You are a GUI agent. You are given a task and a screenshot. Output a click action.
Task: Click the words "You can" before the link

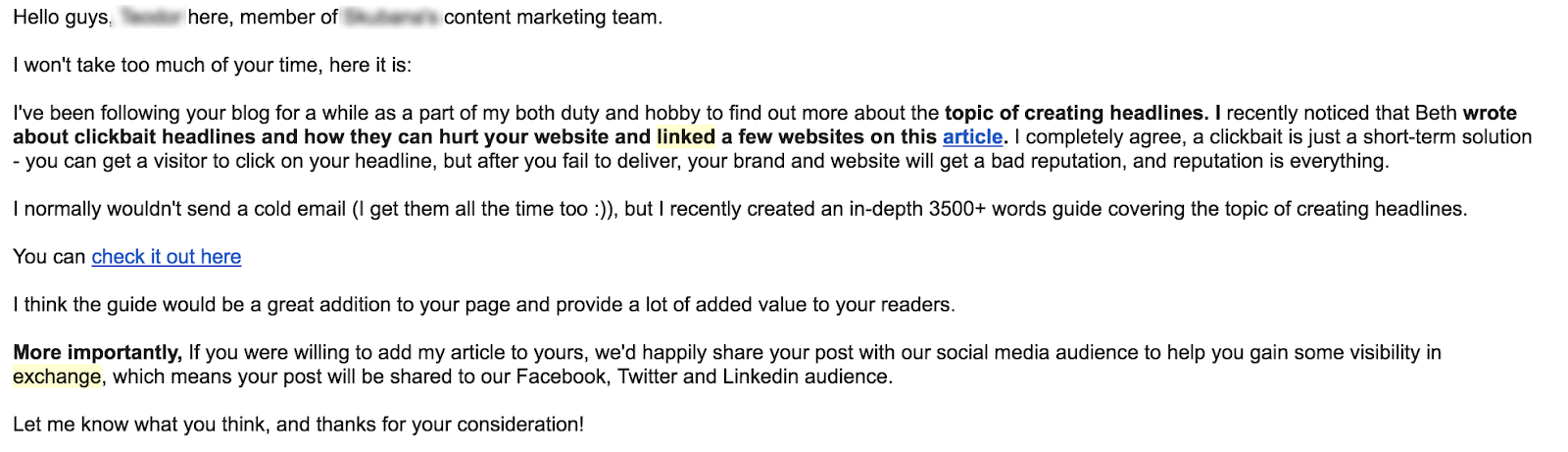click(x=49, y=257)
